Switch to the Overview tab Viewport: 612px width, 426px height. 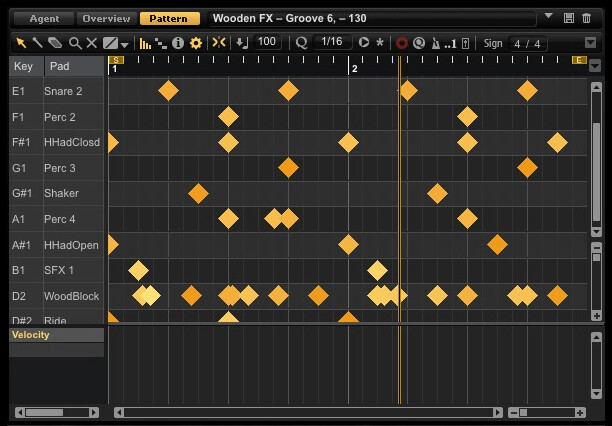106,18
